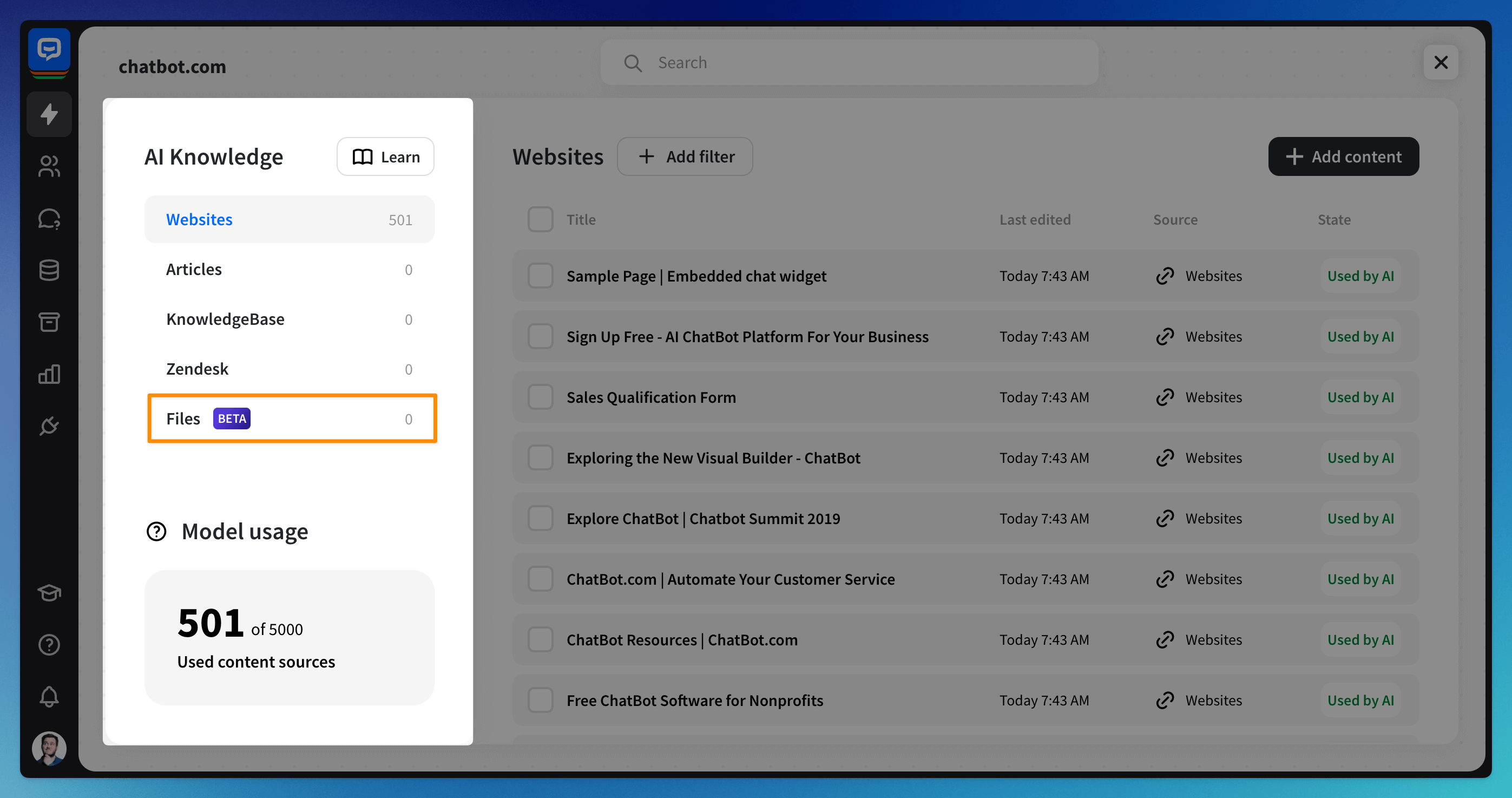
Task: Open the database icon in sidebar
Action: [49, 270]
